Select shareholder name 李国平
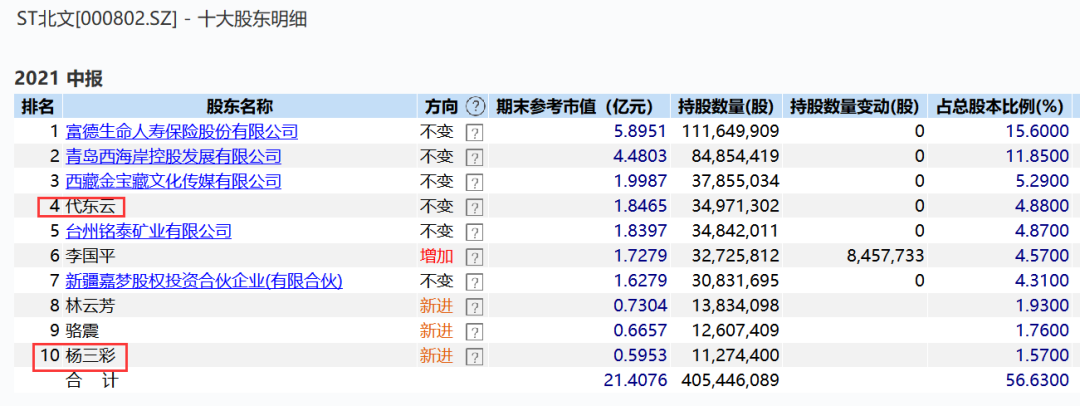 pos(90,256)
